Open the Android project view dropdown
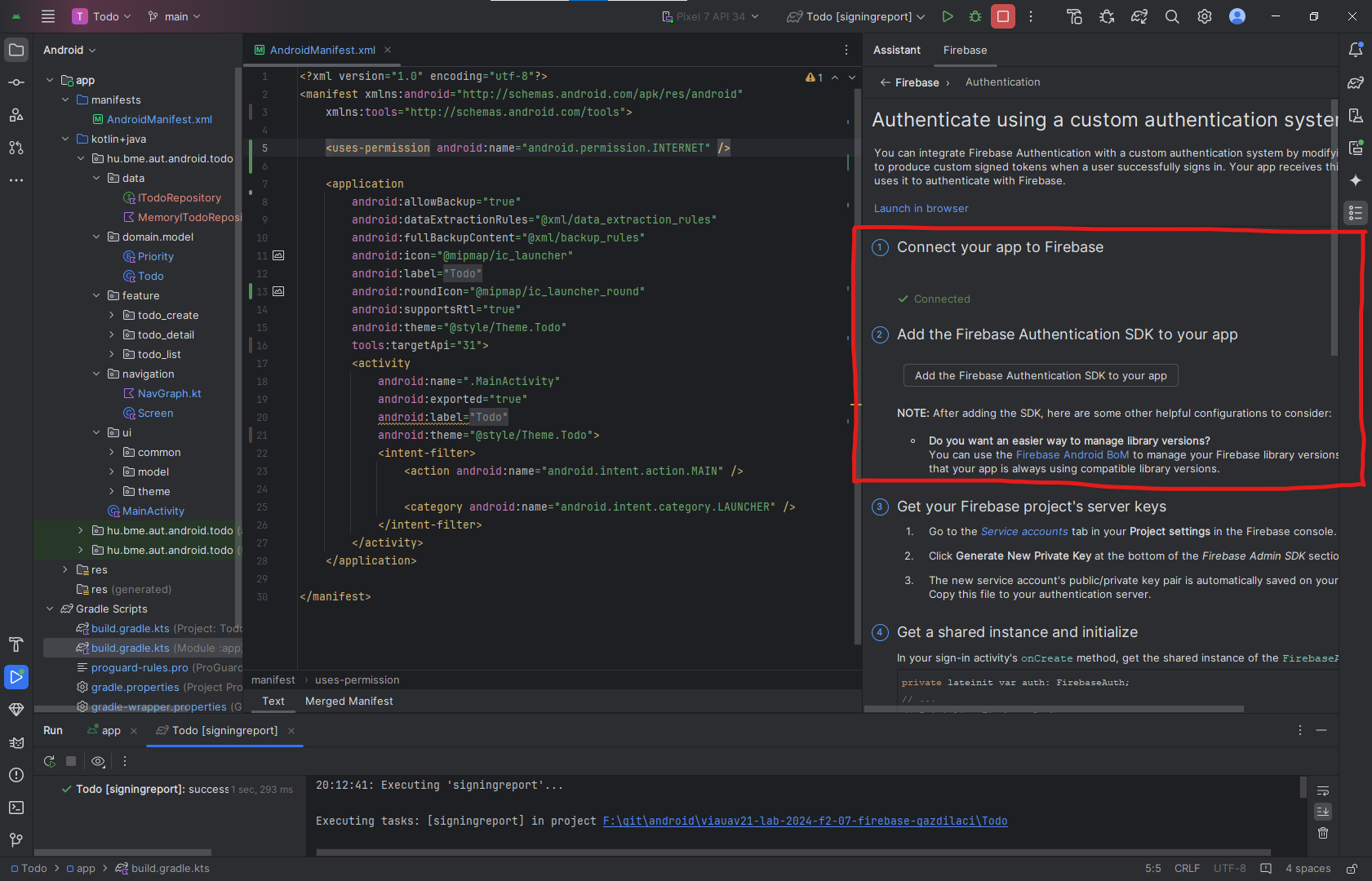1372x881 pixels. tap(69, 50)
